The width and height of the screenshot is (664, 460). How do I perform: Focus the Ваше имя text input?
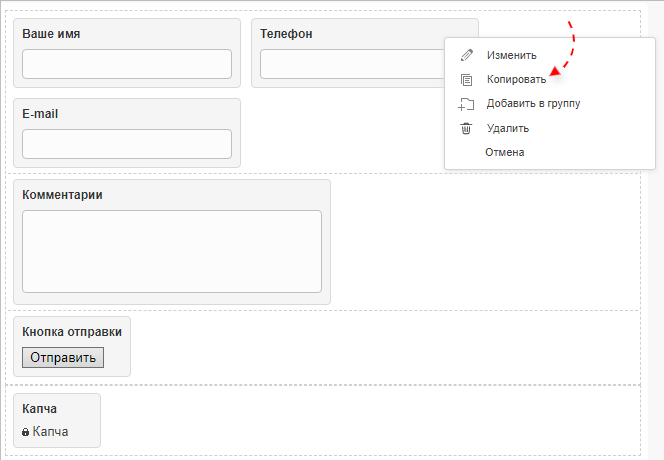pyautogui.click(x=127, y=64)
